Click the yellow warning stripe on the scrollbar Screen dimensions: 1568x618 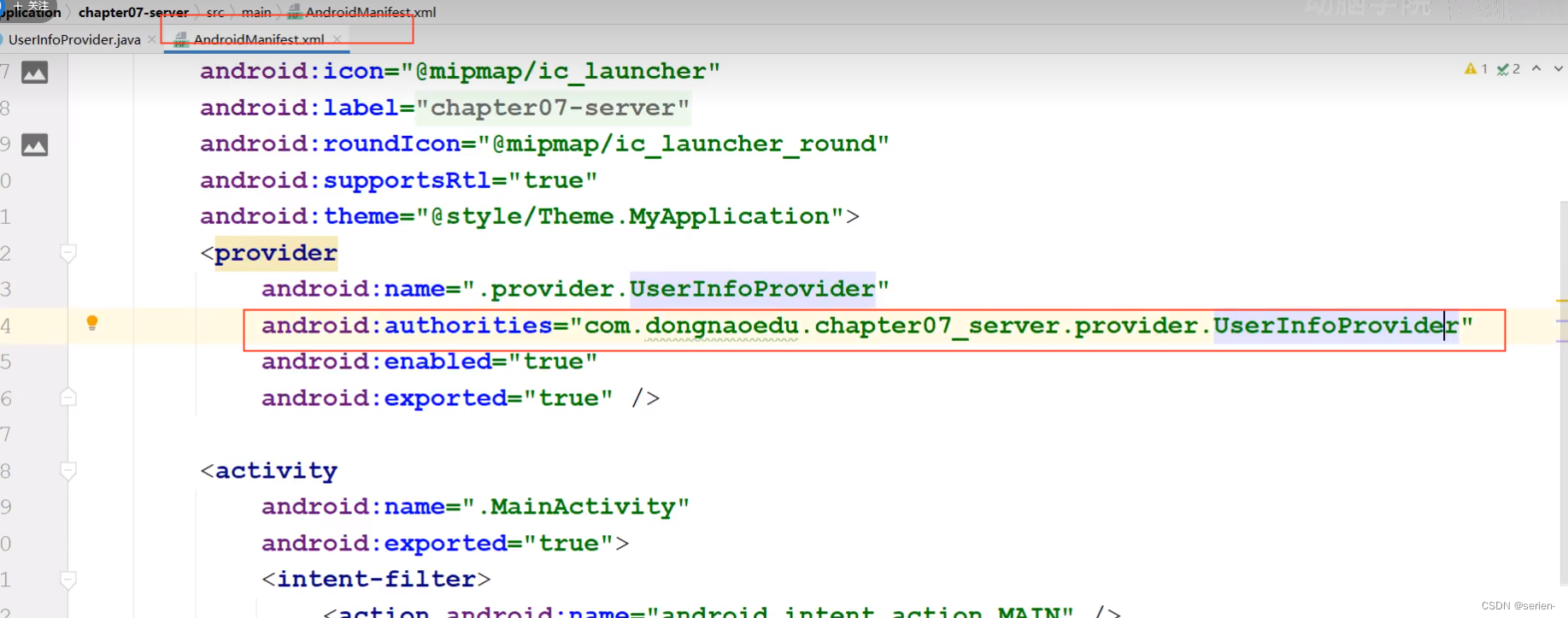click(x=1562, y=302)
